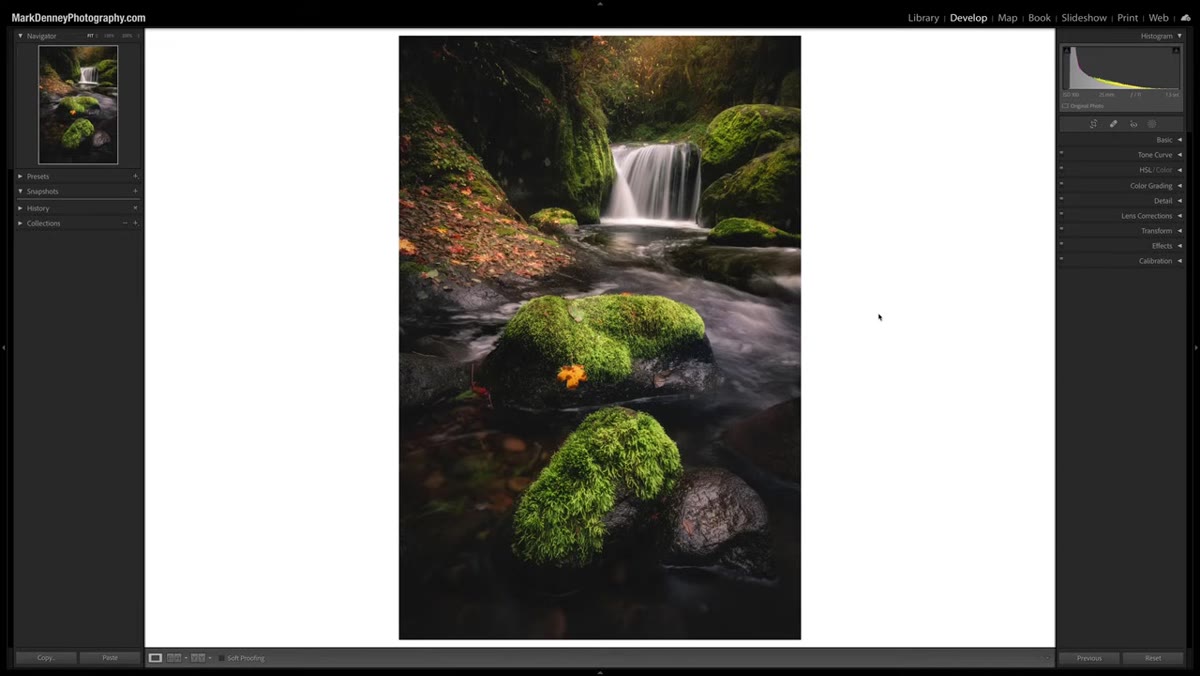Image resolution: width=1200 pixels, height=676 pixels.
Task: Expand the Collections panel
Action: 20,223
